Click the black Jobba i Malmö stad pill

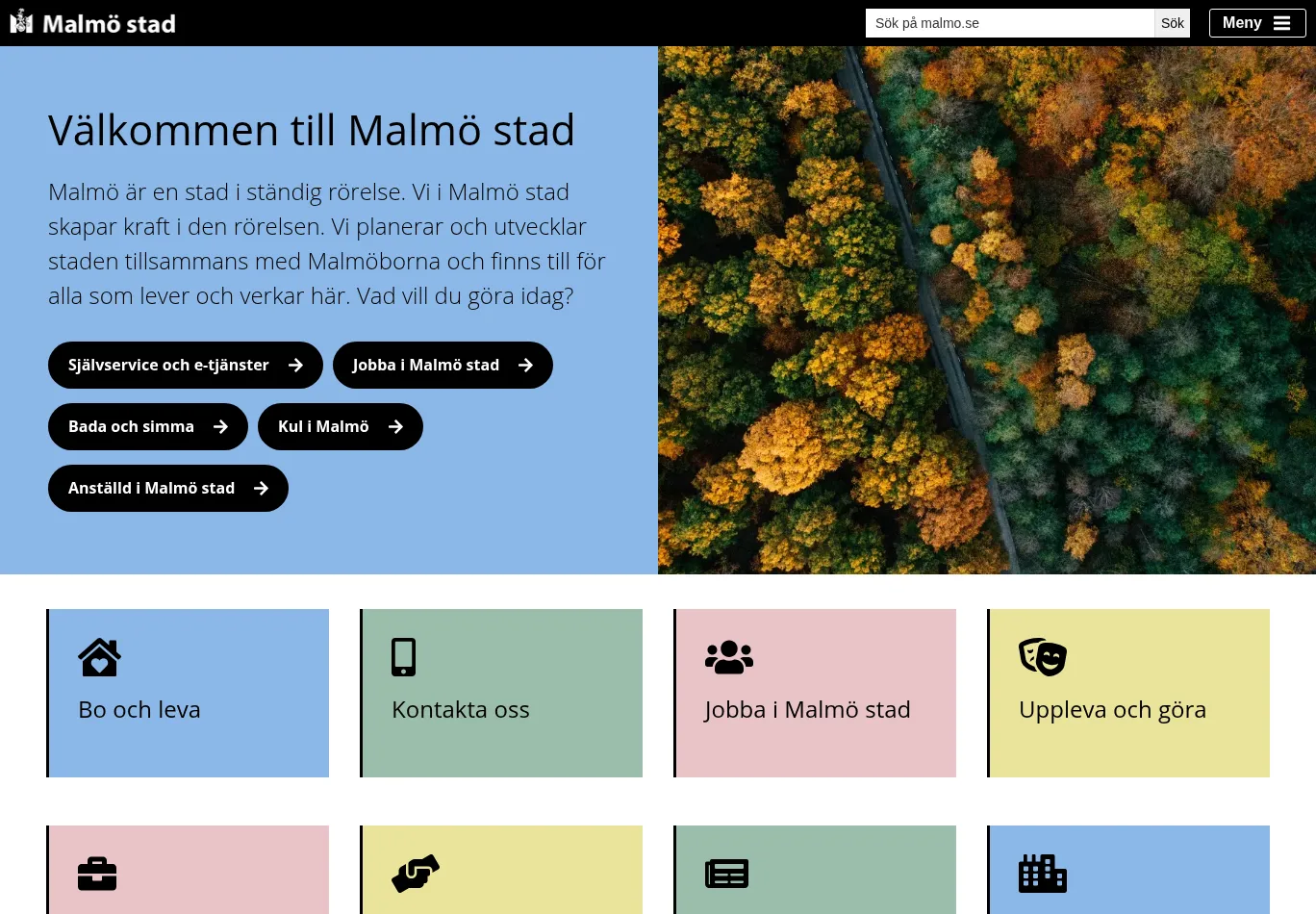point(443,366)
